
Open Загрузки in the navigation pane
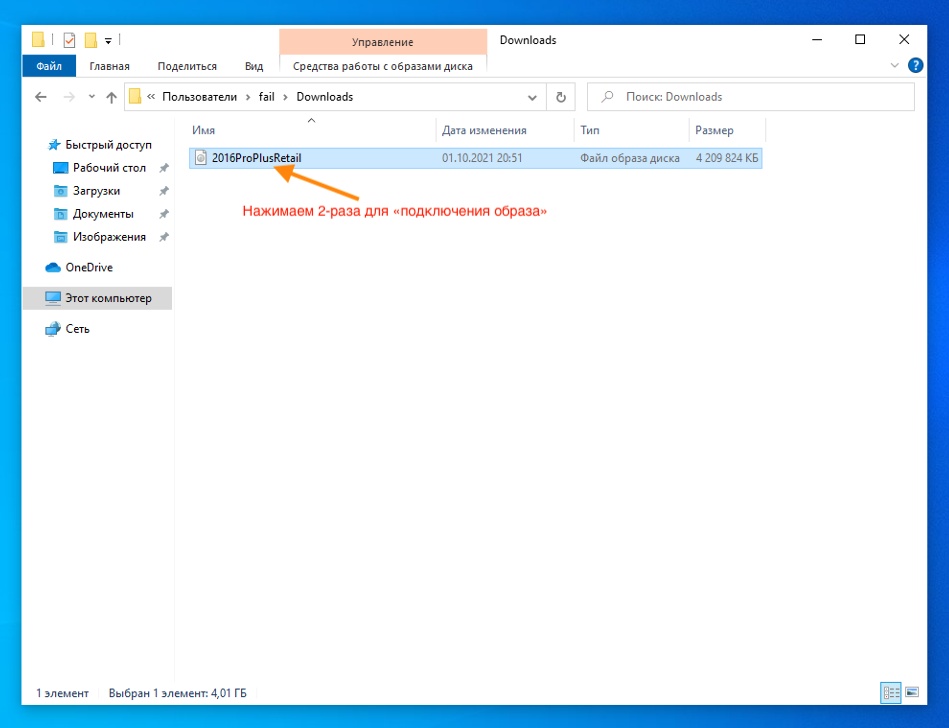coord(96,191)
